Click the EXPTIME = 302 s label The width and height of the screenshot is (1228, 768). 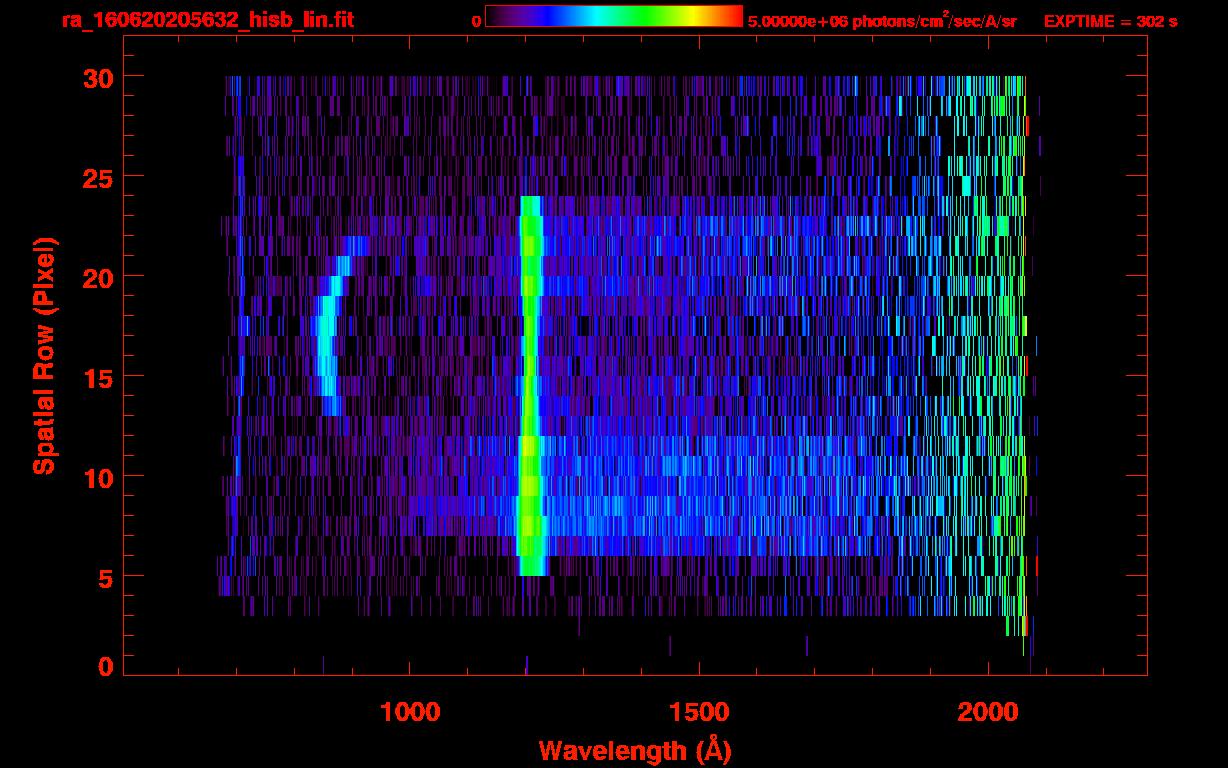click(x=1110, y=21)
